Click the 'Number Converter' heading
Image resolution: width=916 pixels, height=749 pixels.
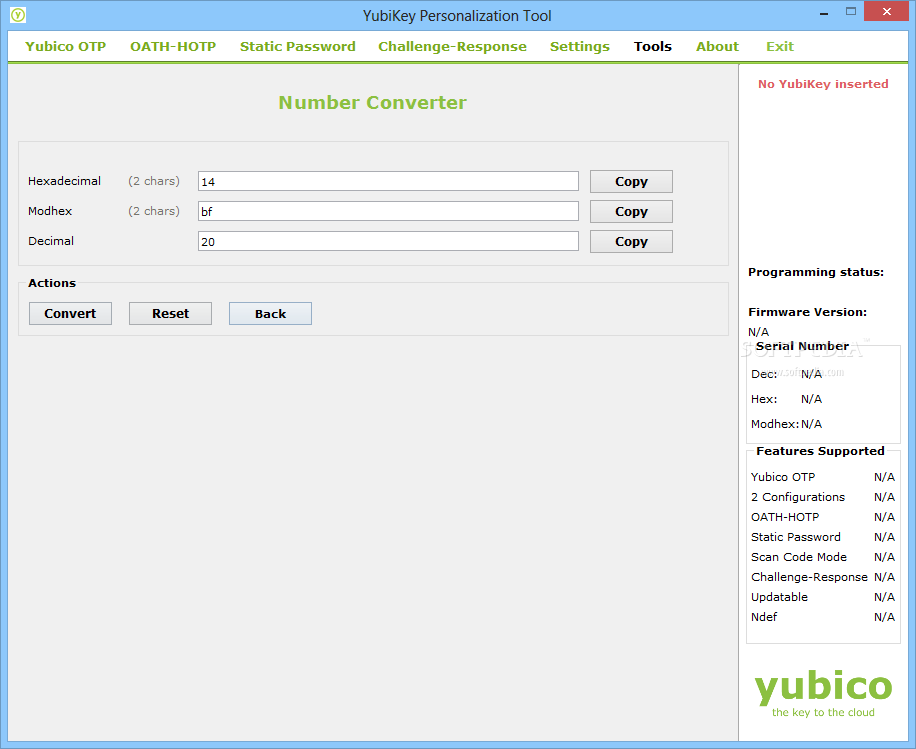coord(373,103)
